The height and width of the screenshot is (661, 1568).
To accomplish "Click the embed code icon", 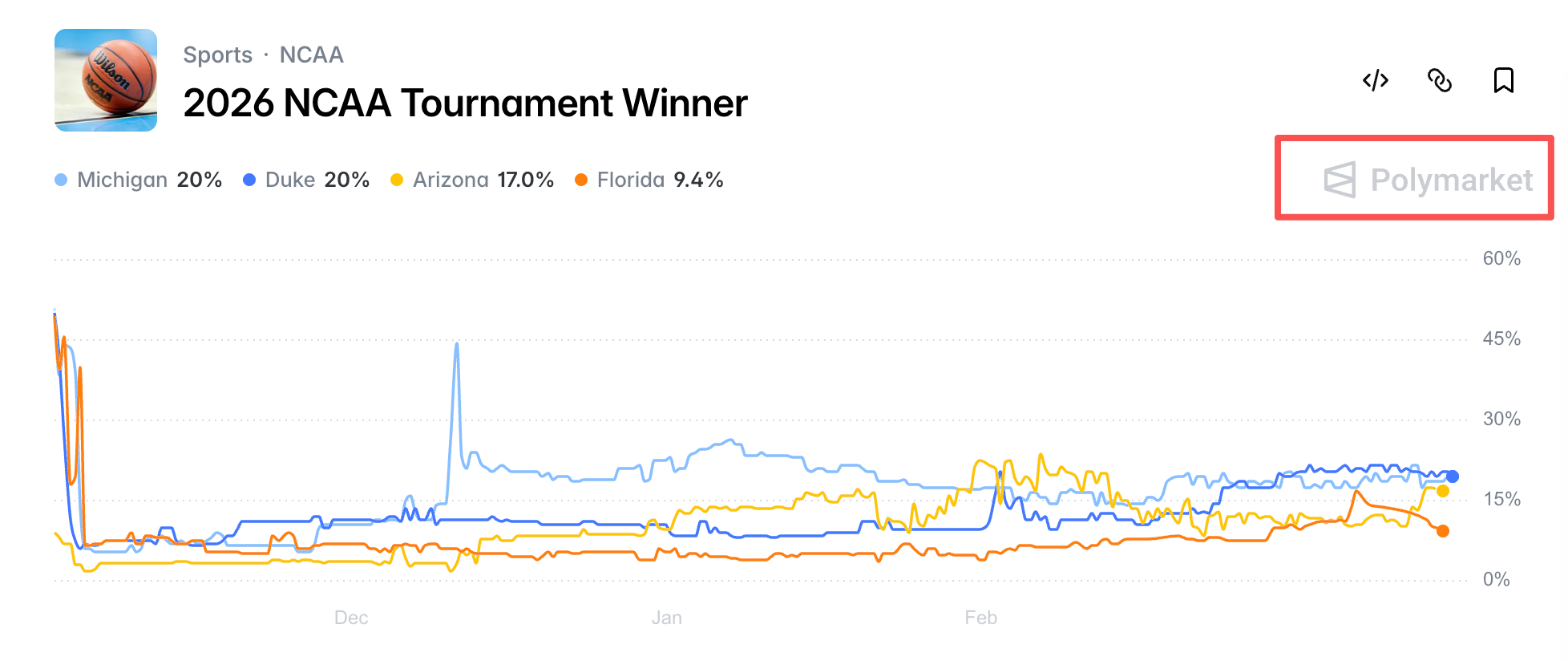I will click(x=1375, y=80).
